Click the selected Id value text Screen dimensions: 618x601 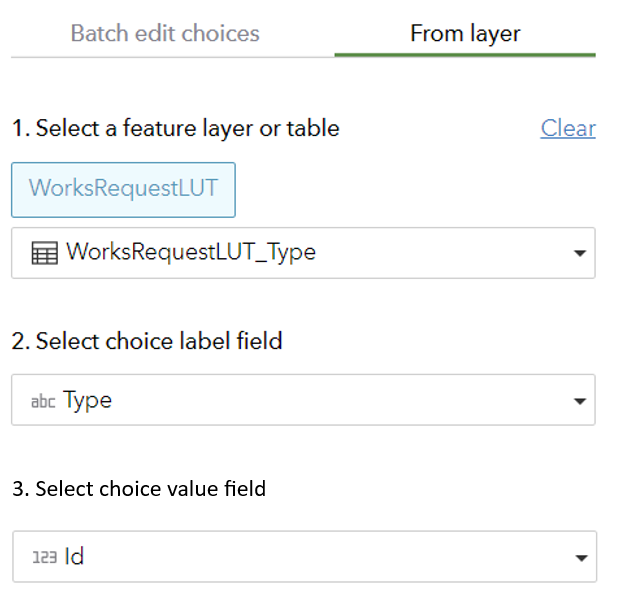pyautogui.click(x=74, y=556)
